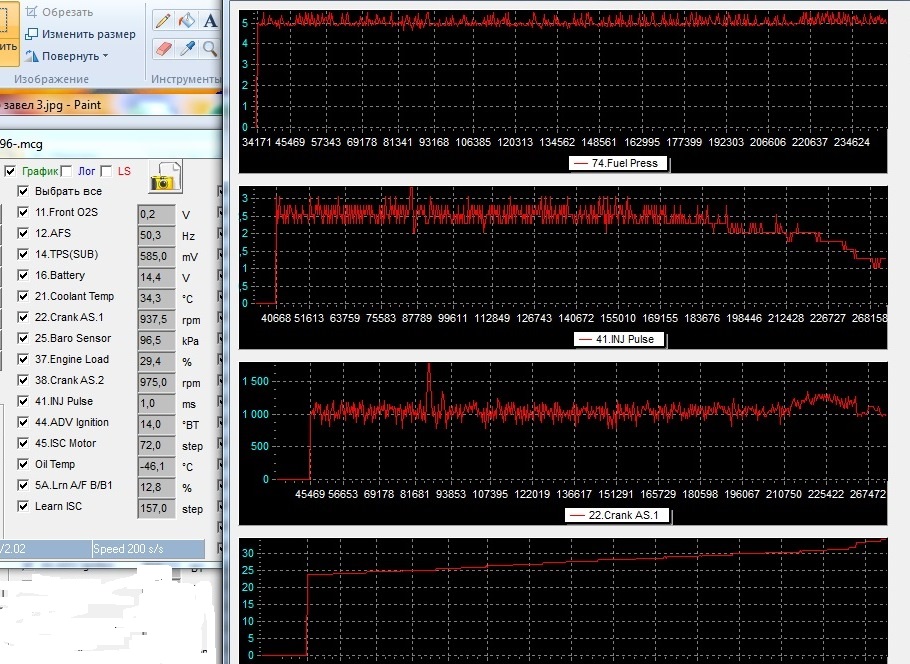This screenshot has height=664, width=910.
Task: Select the Text tool in Paint
Action: [210, 20]
